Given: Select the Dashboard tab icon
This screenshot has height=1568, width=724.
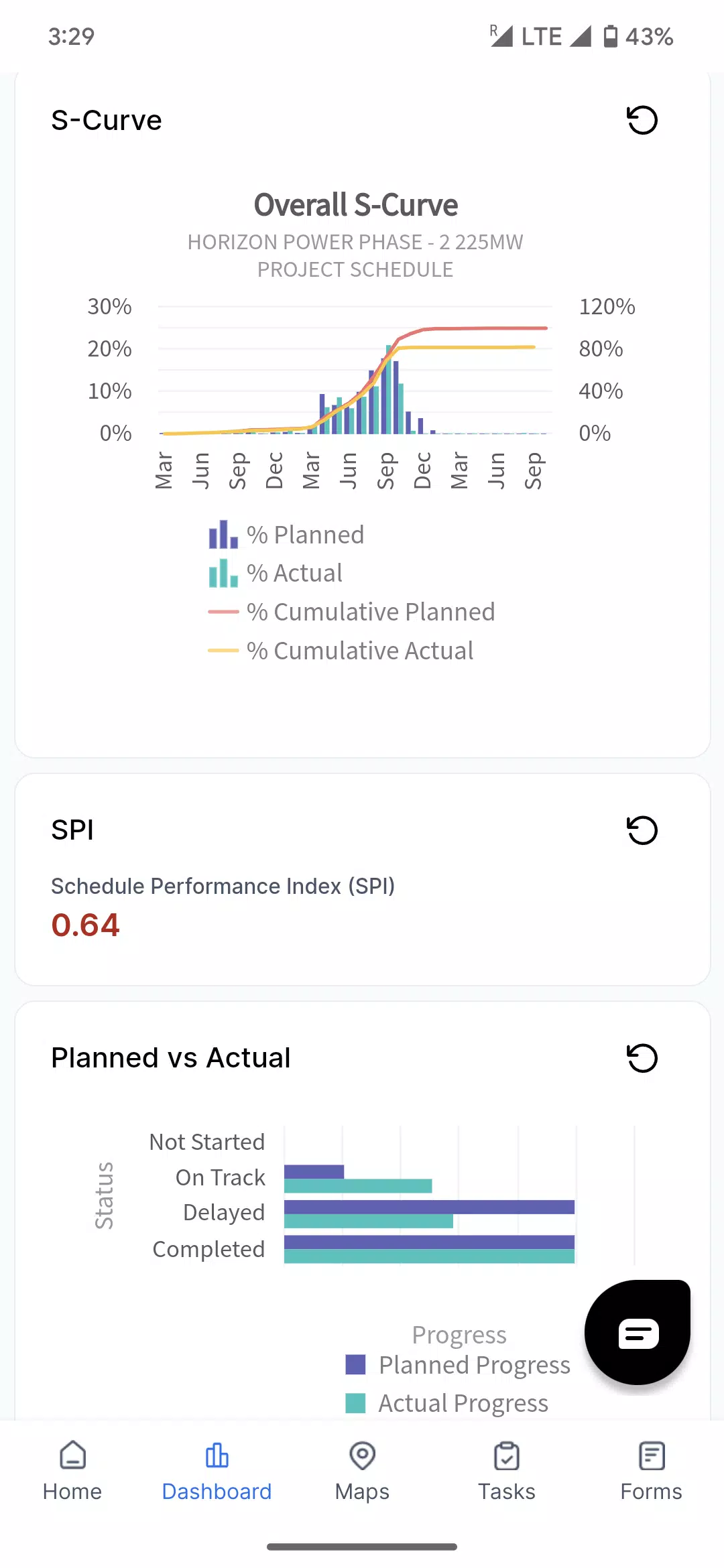Looking at the screenshot, I should [217, 1455].
